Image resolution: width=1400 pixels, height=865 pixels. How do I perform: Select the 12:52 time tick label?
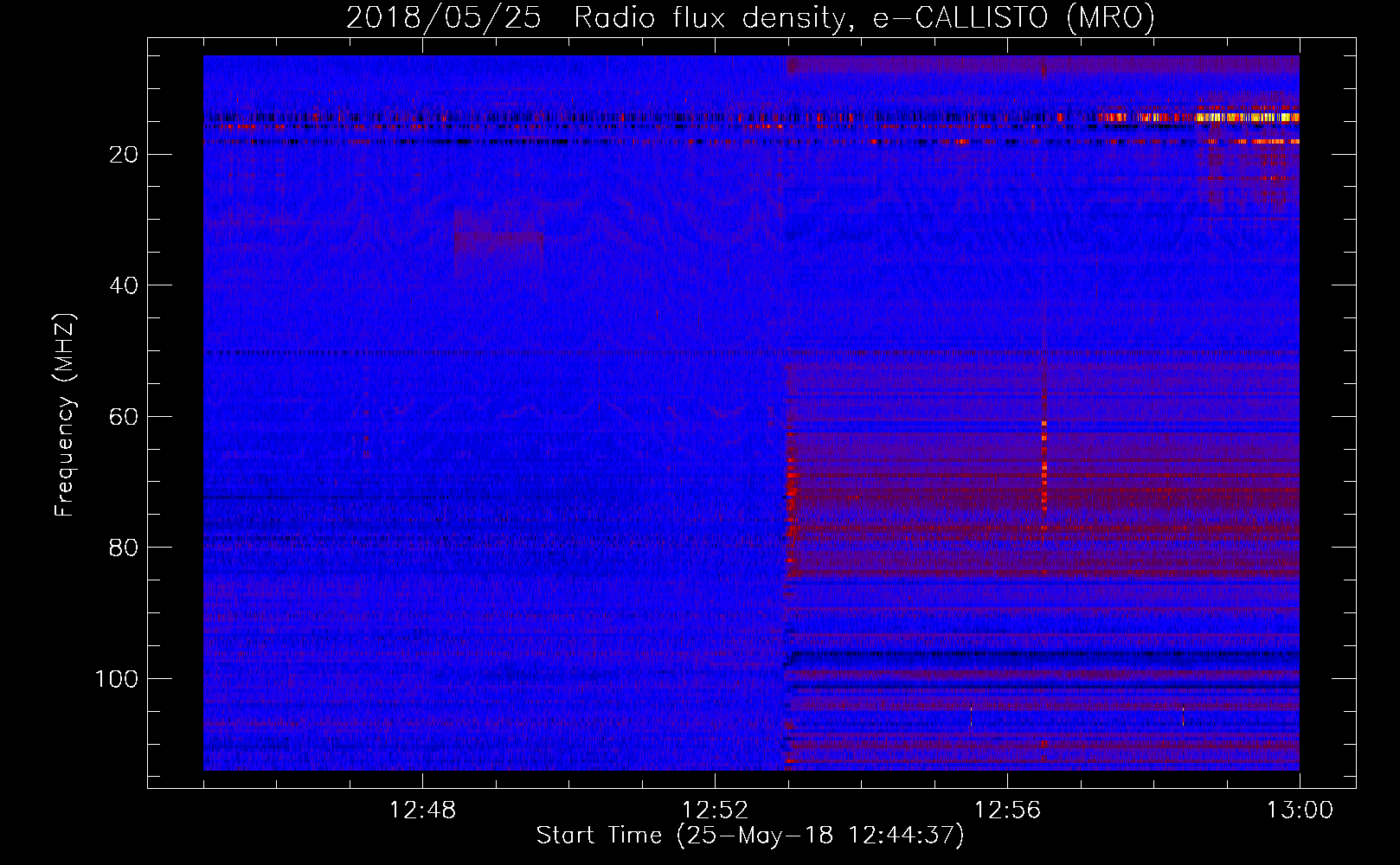tap(716, 811)
